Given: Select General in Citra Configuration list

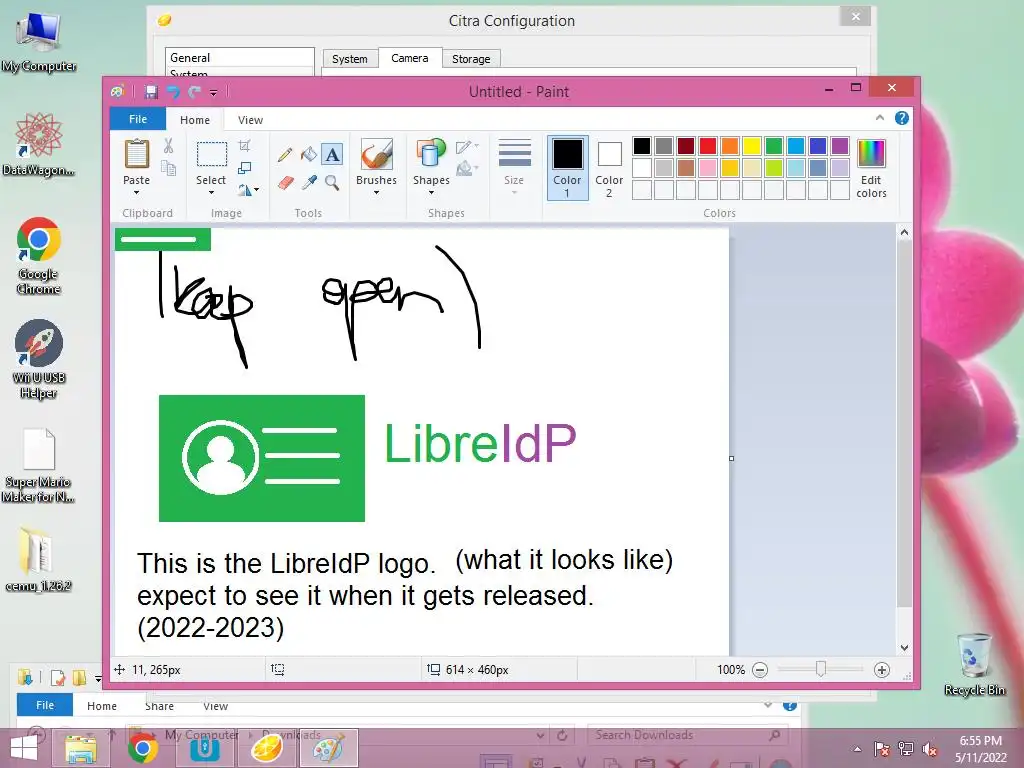Looking at the screenshot, I should (239, 57).
